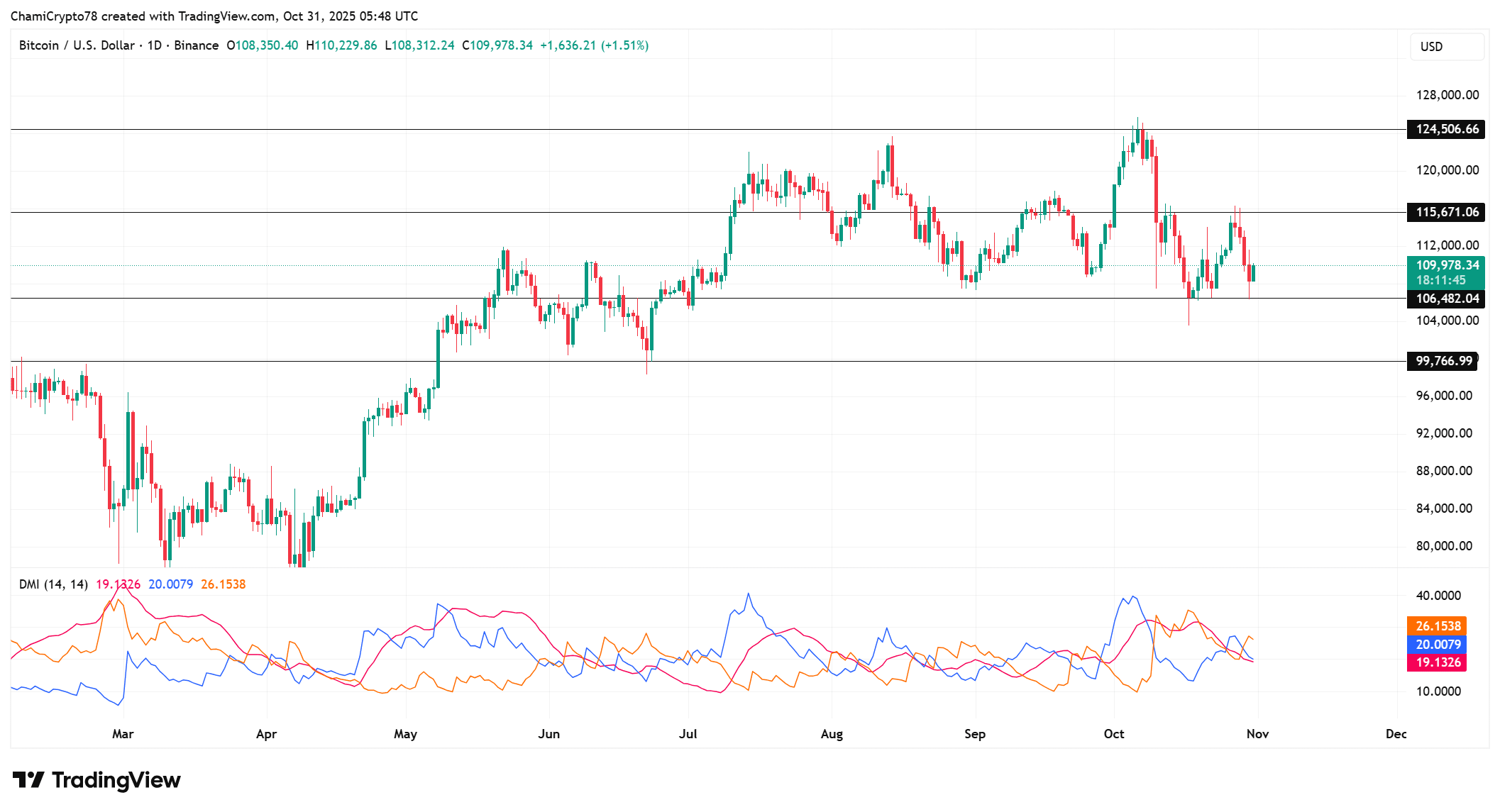
Task: Click the blue 20.0079 DMI axis label
Action: (1437, 645)
